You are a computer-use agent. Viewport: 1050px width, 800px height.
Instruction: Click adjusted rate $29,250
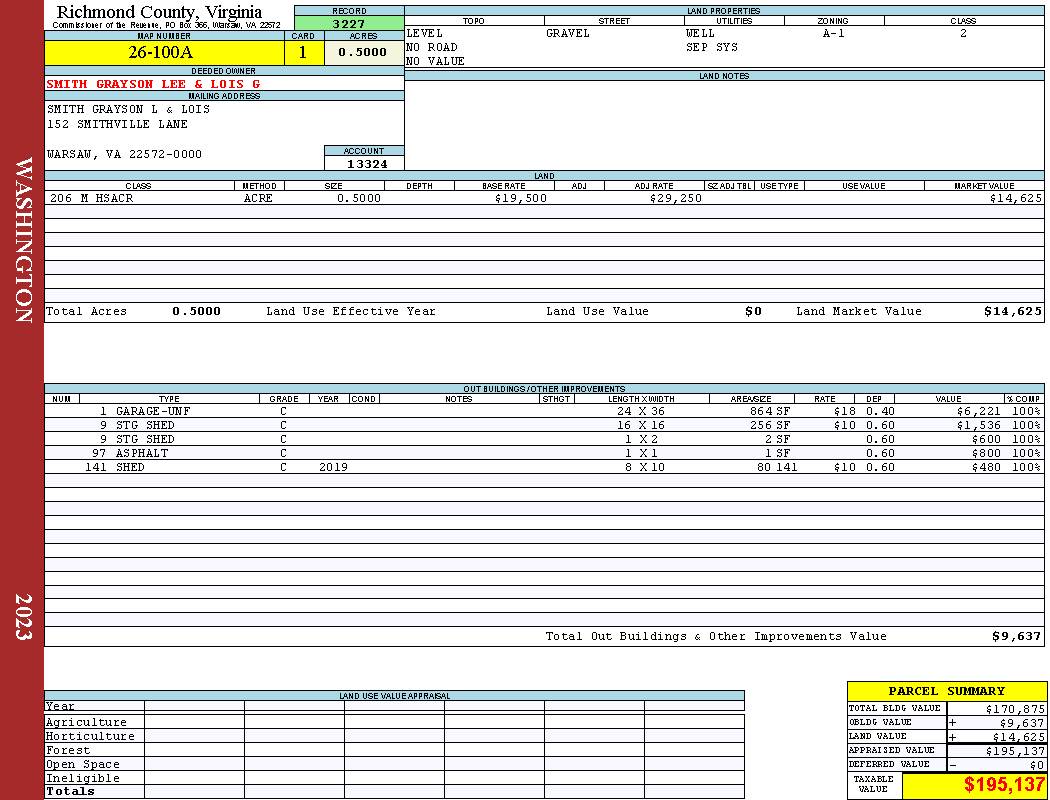(676, 199)
